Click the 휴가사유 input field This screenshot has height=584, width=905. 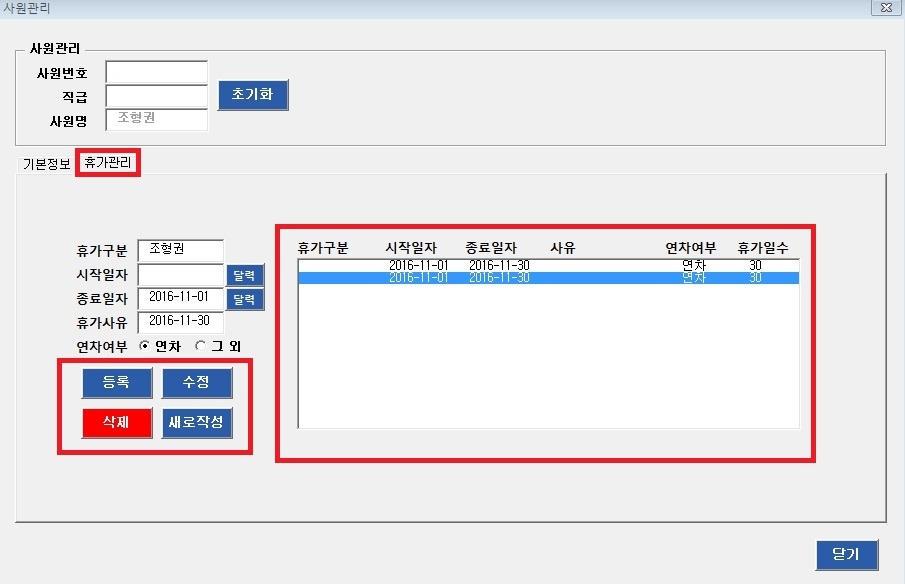180,321
